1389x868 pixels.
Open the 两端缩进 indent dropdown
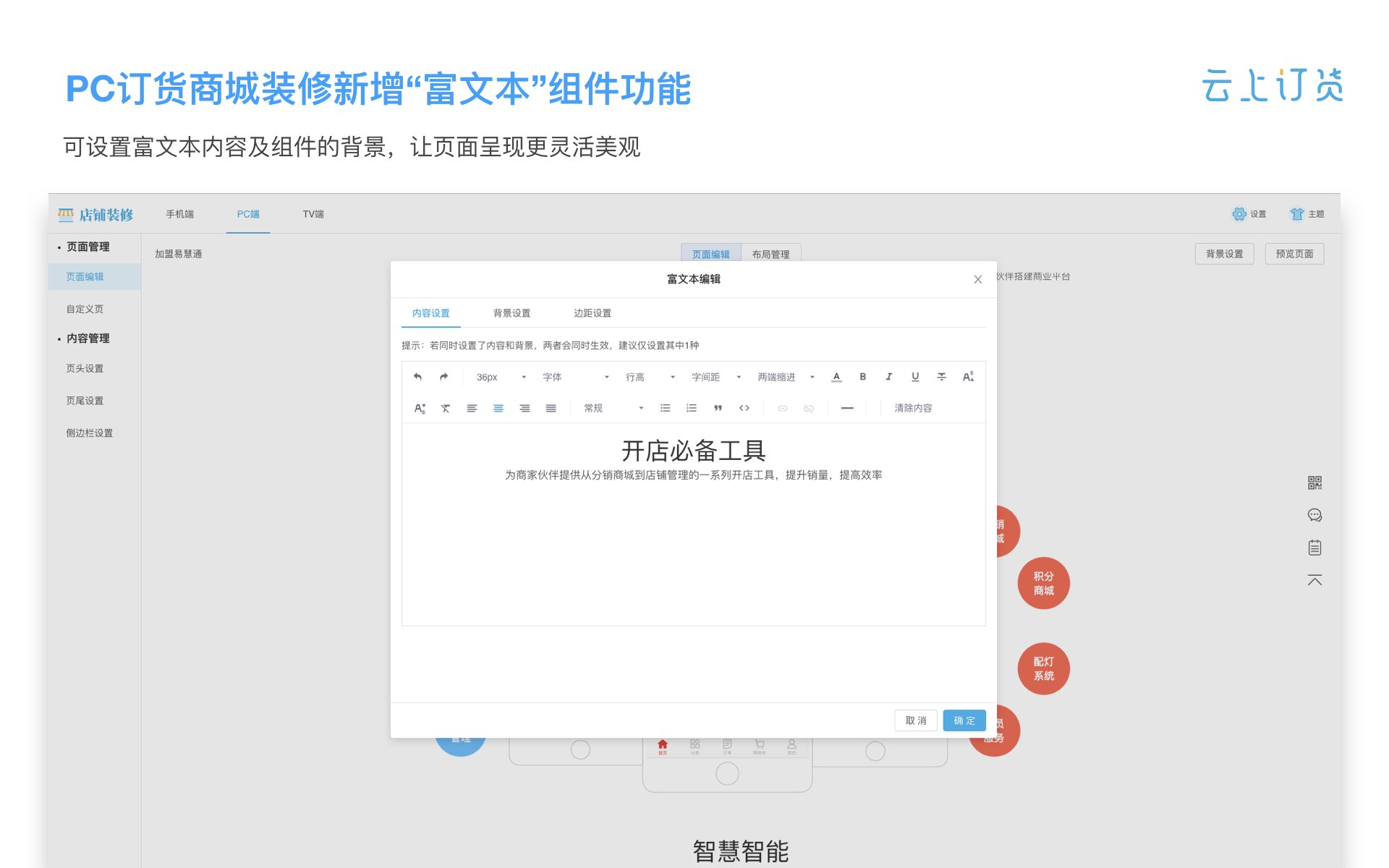pos(786,377)
